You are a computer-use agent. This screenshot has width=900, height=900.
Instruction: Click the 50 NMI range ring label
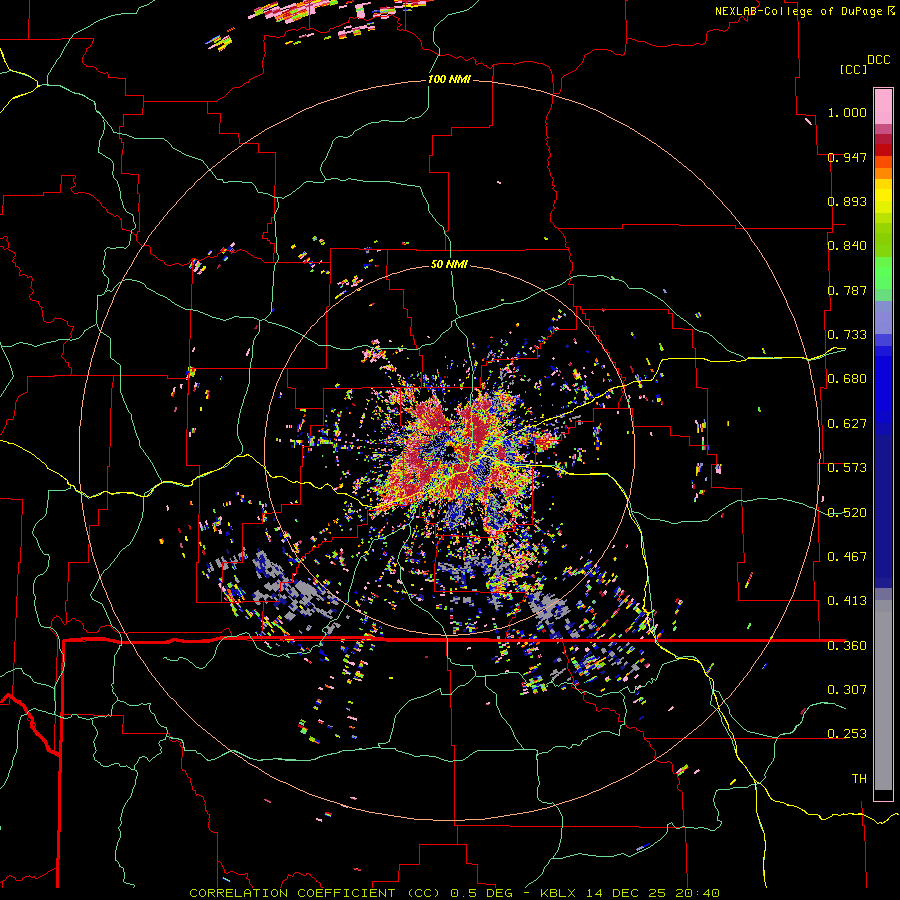click(449, 264)
